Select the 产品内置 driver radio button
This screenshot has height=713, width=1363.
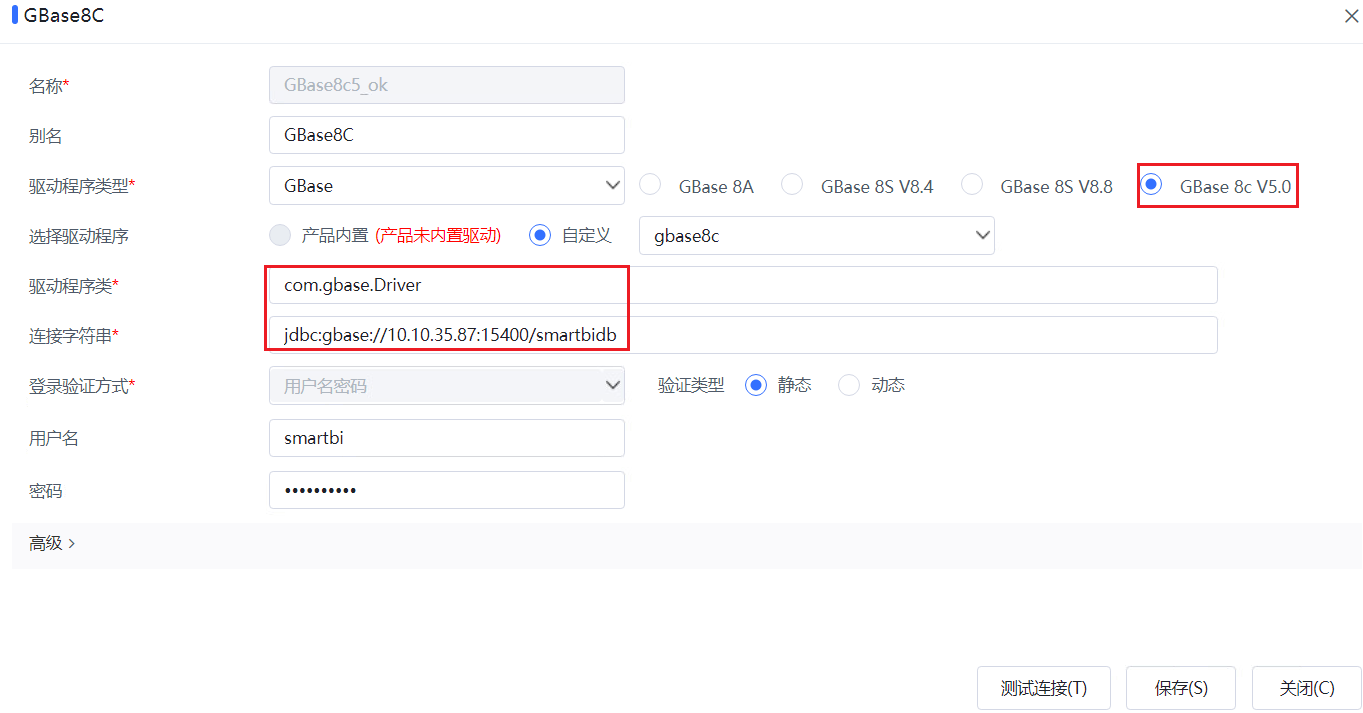click(280, 236)
